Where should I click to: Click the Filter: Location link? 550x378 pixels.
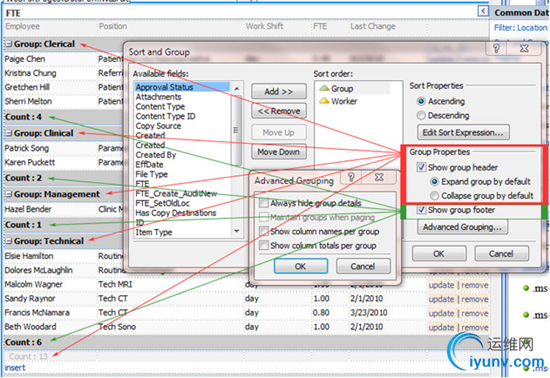521,28
